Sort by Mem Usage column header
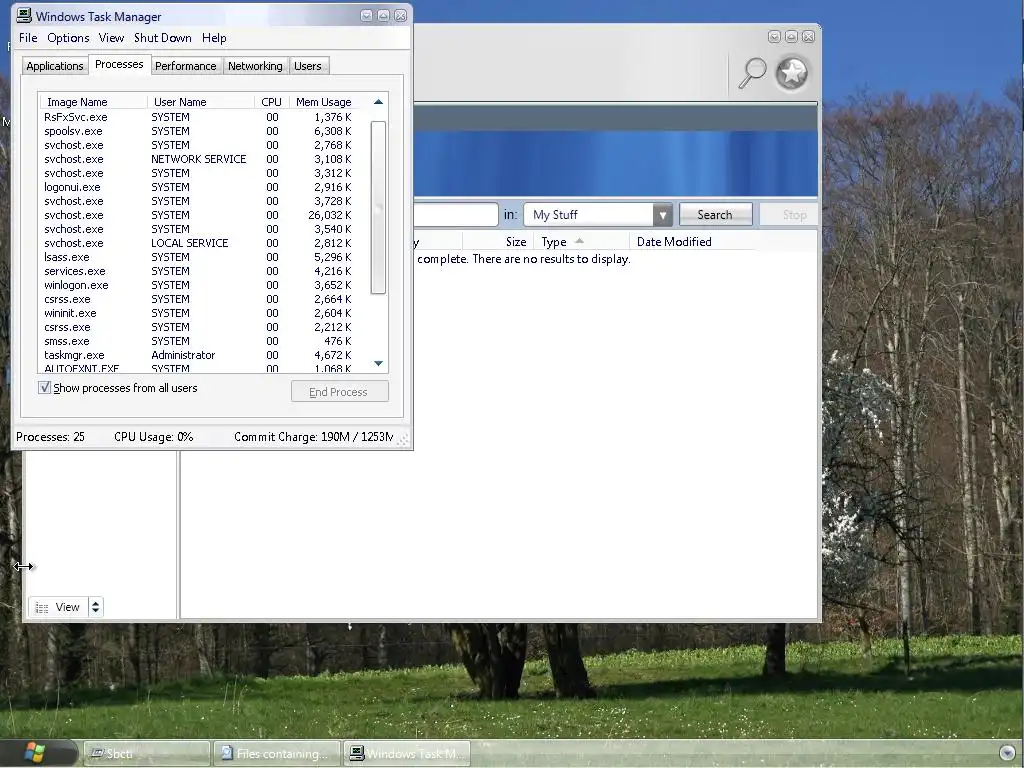Screen dimensions: 1024x768 [323, 102]
